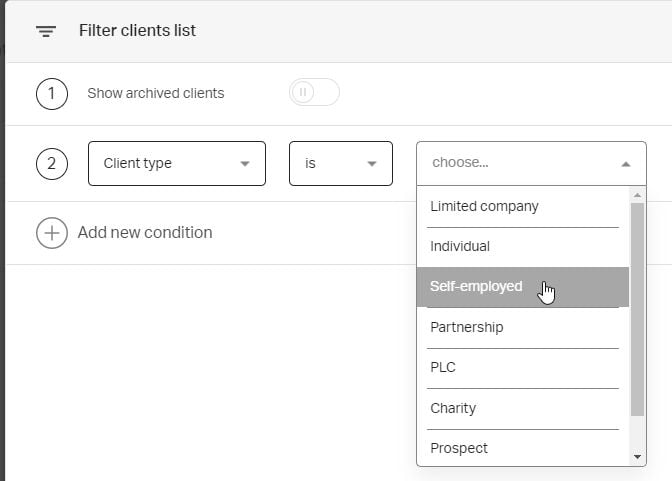This screenshot has width=672, height=481.
Task: Click the plus icon for new condition
Action: (x=51, y=233)
